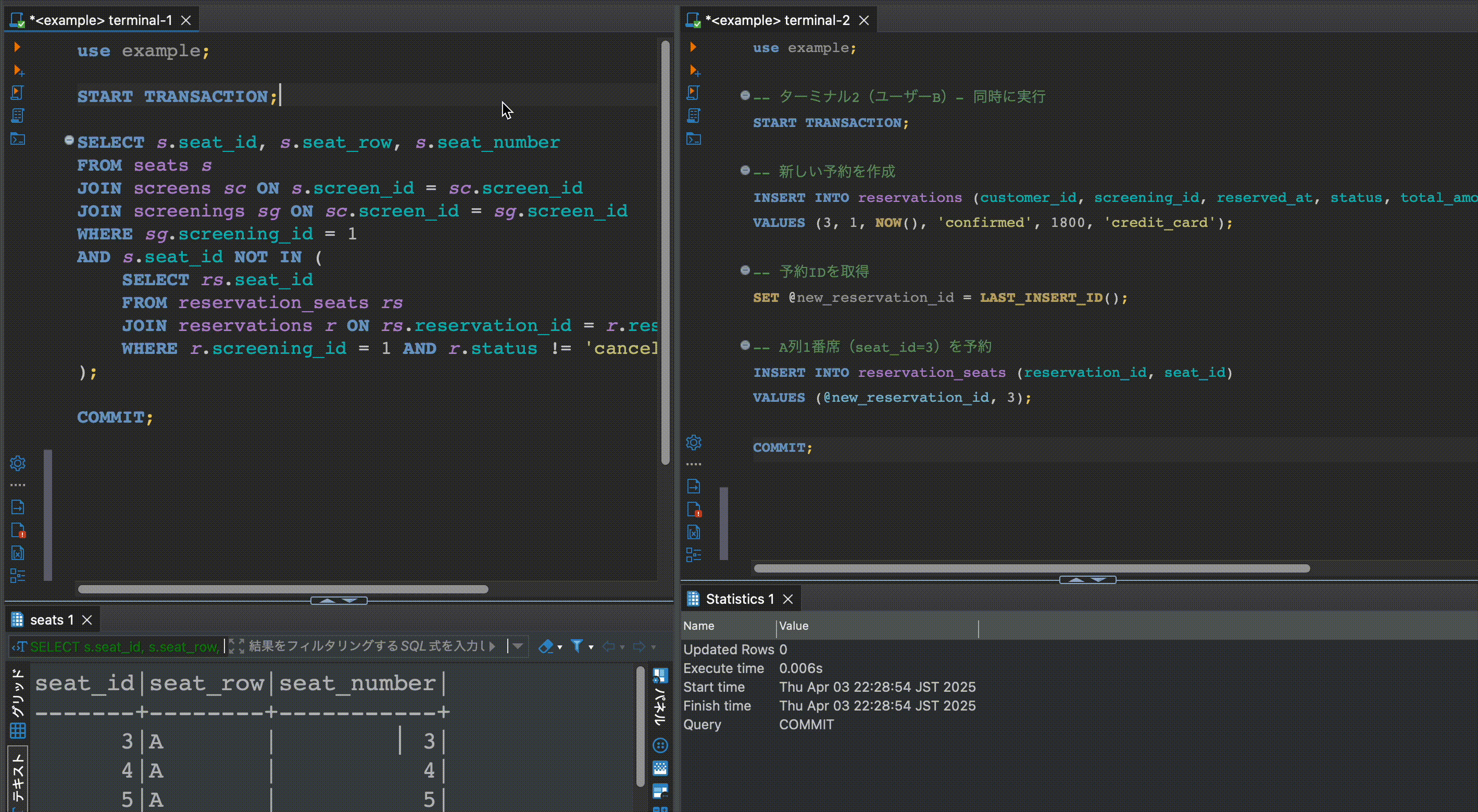1478x812 pixels.
Task: Show output panel icon in terminal-2
Action: click(693, 486)
